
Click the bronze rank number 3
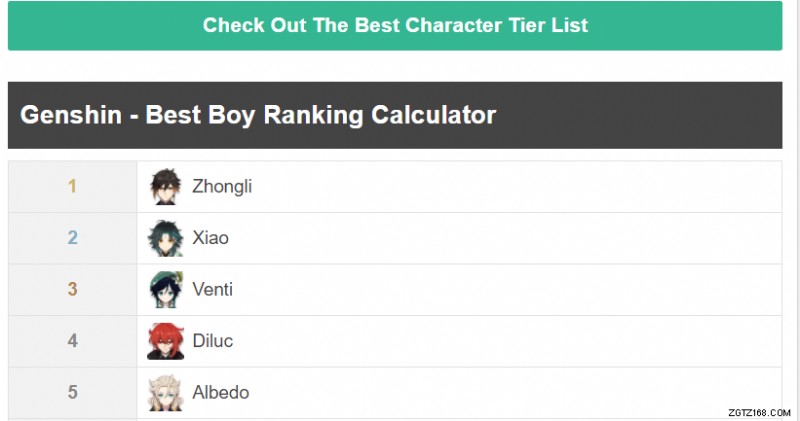tap(72, 290)
